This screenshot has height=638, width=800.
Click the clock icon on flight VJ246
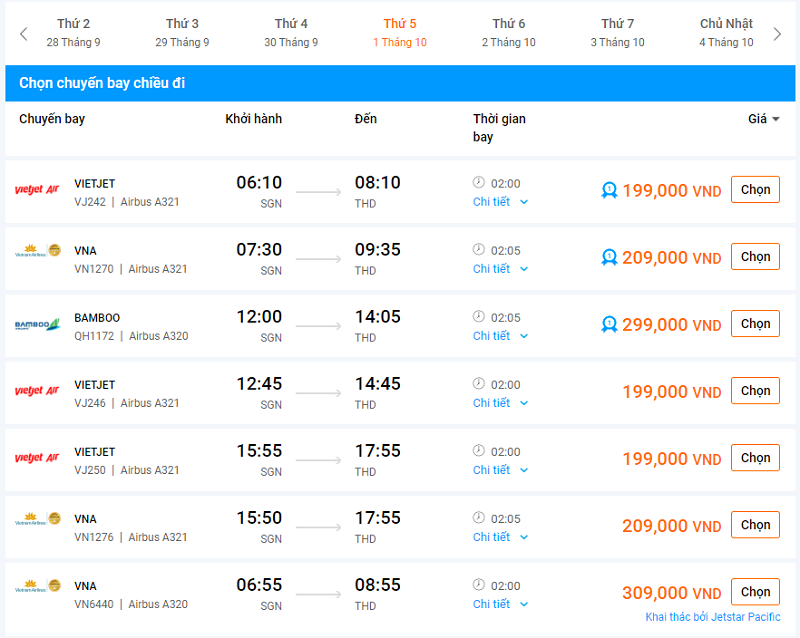click(479, 384)
